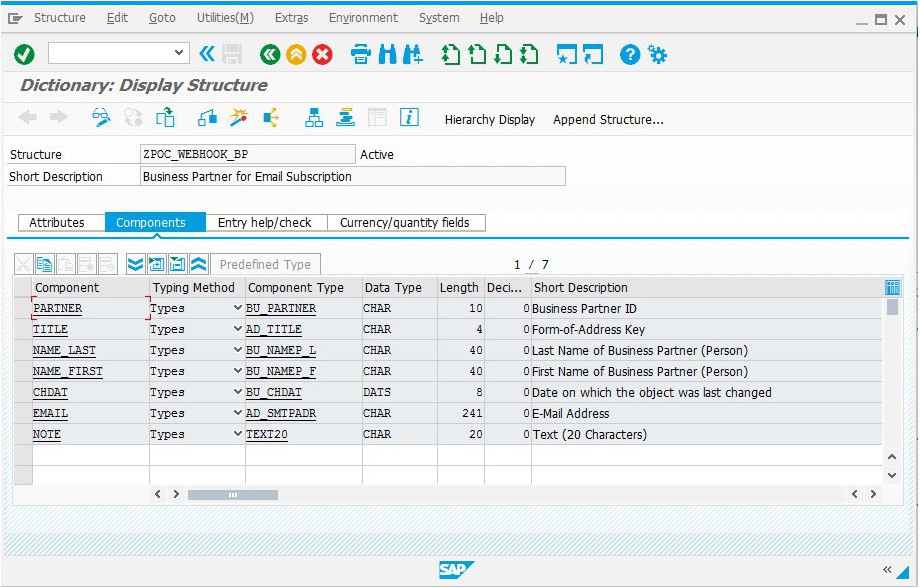
Task: Click the Collapse All double-chevron-up icon
Action: click(x=198, y=265)
